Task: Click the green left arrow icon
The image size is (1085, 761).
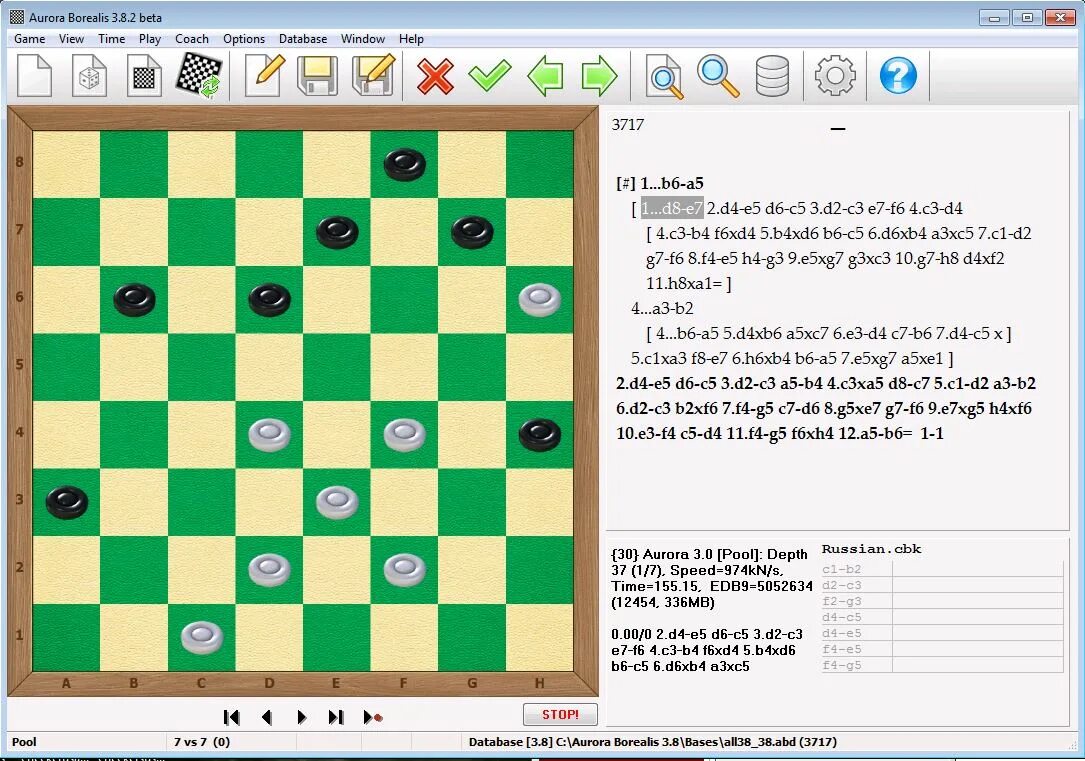Action: (545, 75)
